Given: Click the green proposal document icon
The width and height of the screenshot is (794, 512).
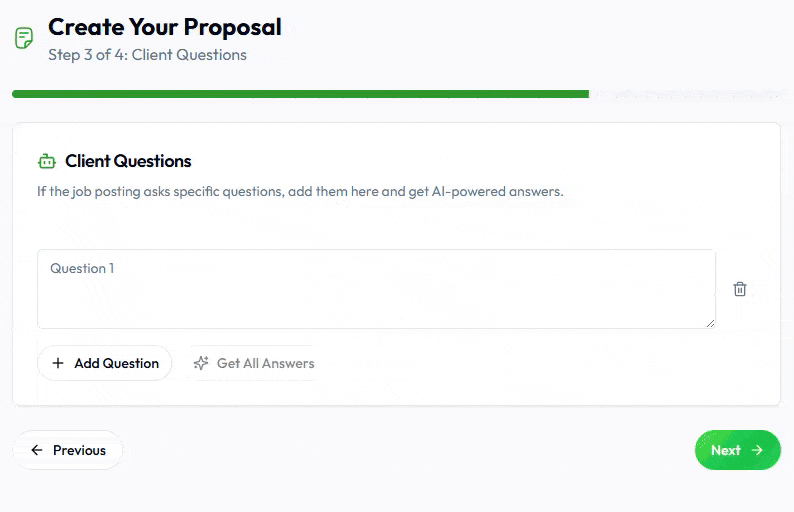Looking at the screenshot, I should (x=23, y=39).
